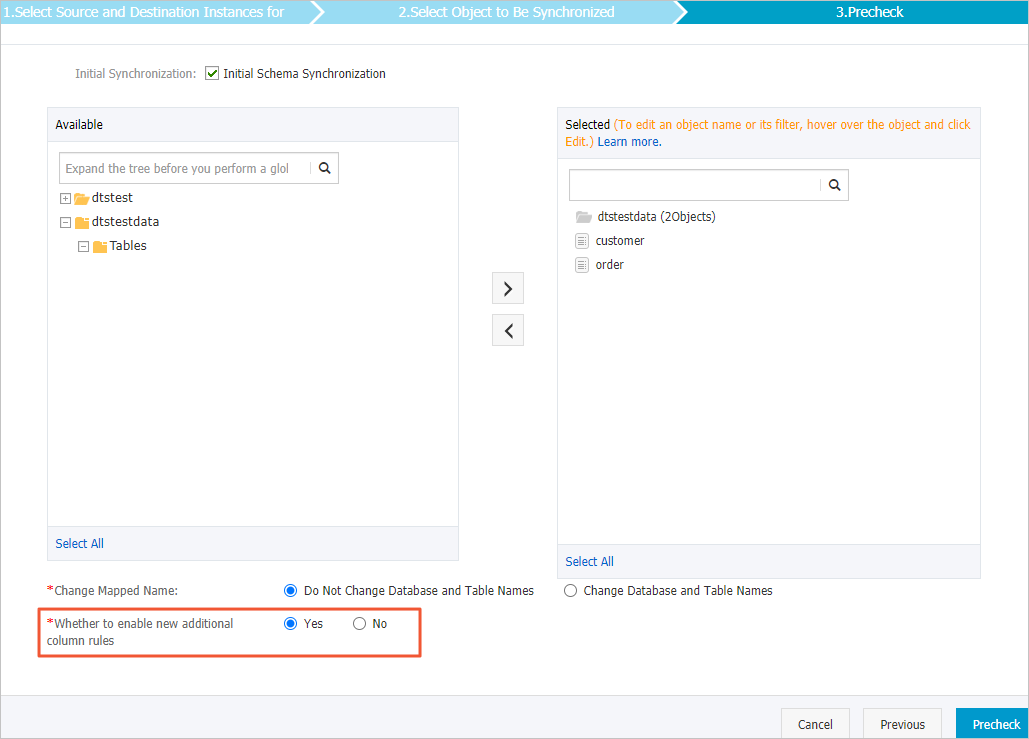Viewport: 1029px width, 739px height.
Task: Select Do Not Change Database and Table Names
Action: point(290,591)
